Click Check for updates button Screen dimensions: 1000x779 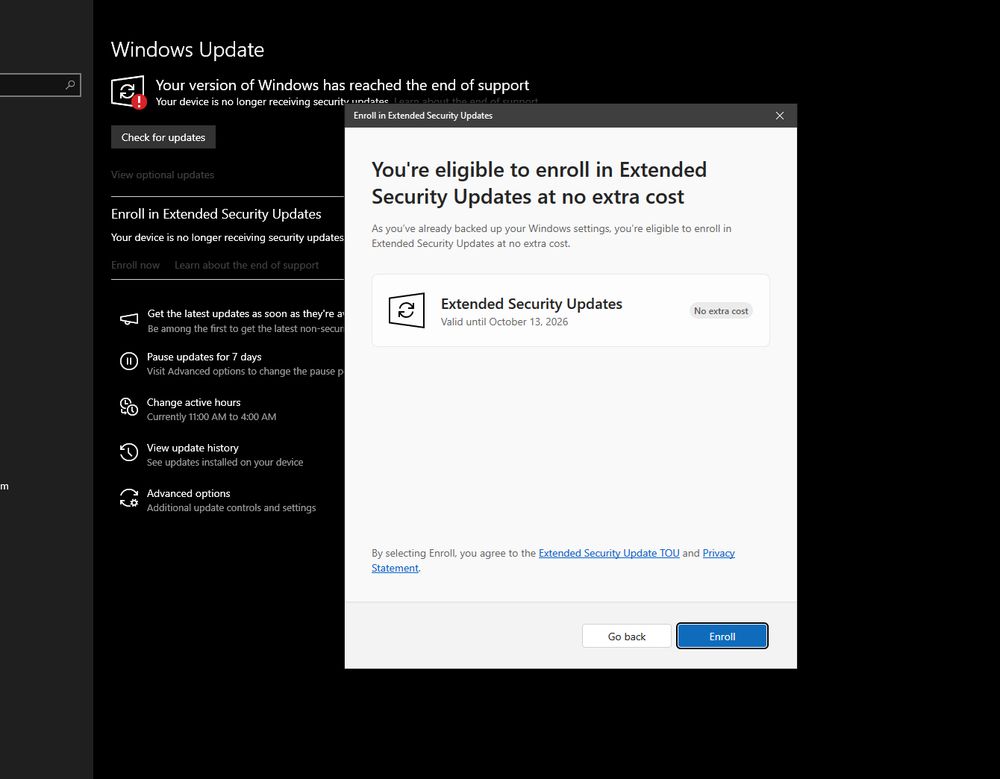coord(163,137)
